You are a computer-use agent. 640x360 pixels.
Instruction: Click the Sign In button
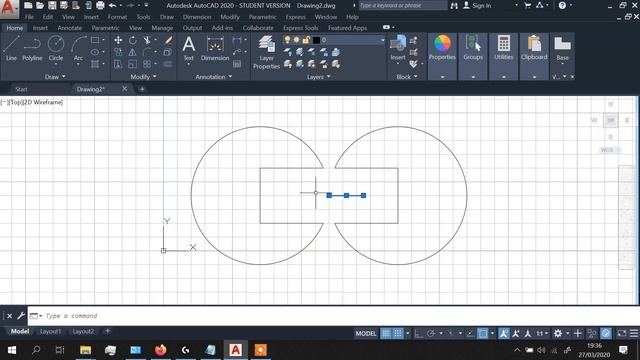pyautogui.click(x=477, y=5)
